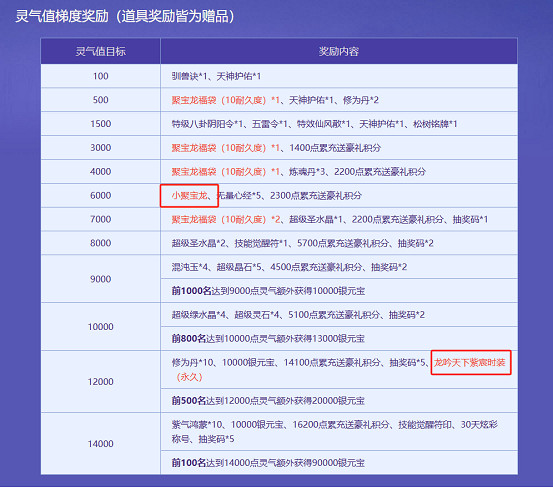Click the 7000 target cell
The height and width of the screenshot is (488, 553).
(101, 219)
